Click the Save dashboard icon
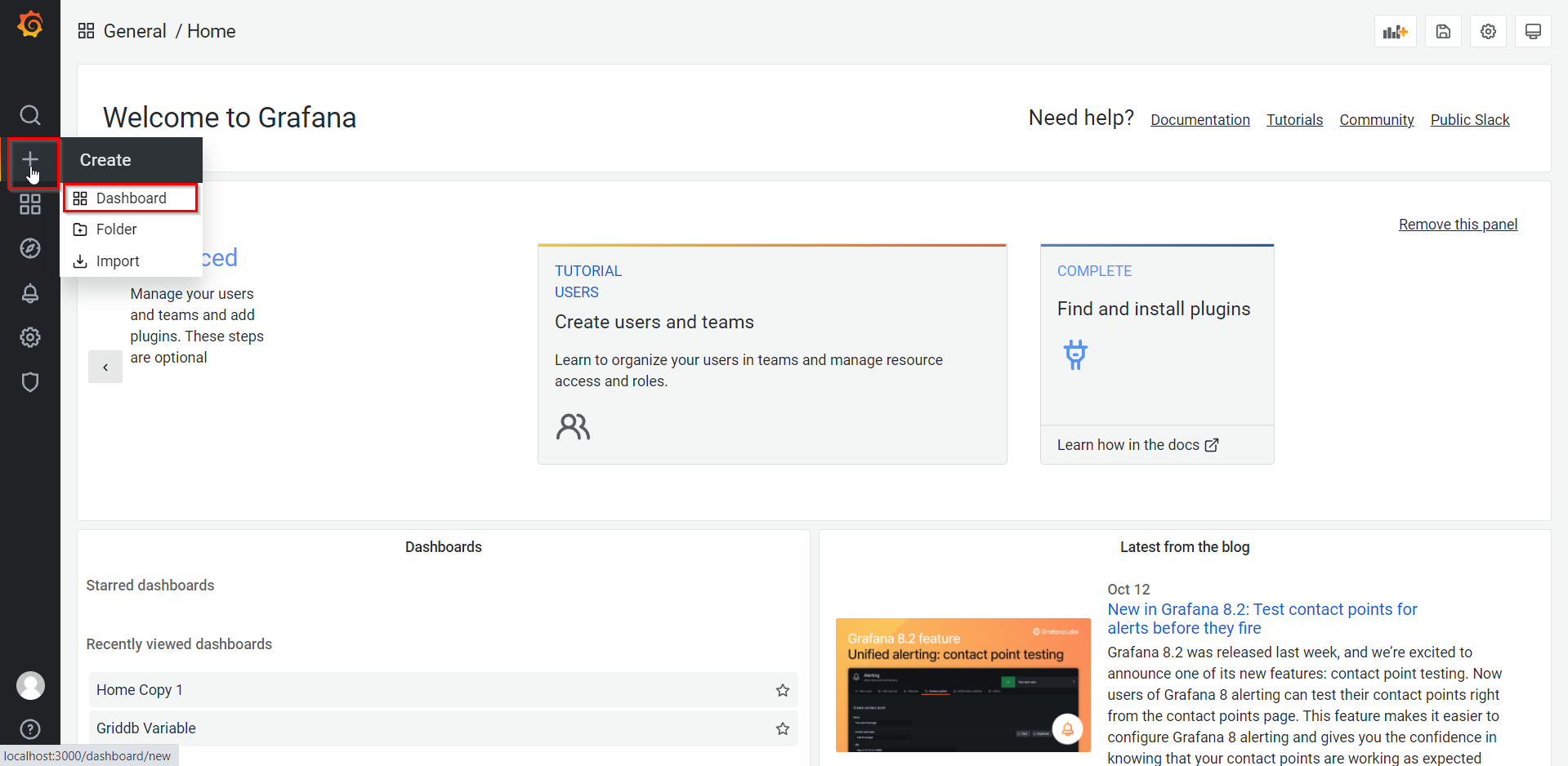The width and height of the screenshot is (1568, 766). 1443,32
